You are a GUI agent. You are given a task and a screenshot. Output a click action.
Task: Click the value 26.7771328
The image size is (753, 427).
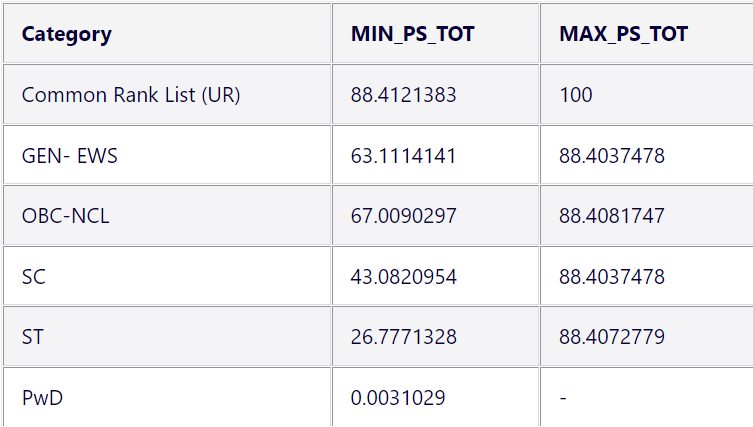(x=403, y=337)
